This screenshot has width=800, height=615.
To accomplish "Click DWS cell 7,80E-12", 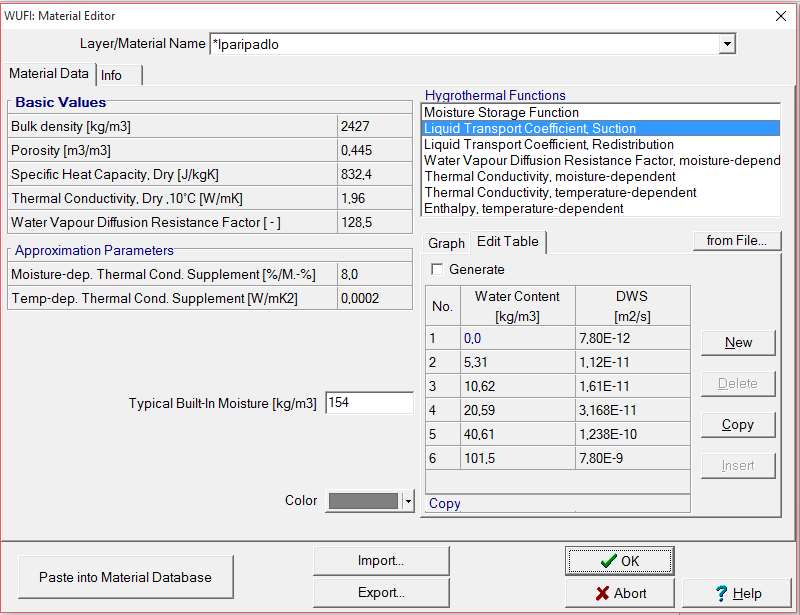I will 633,338.
